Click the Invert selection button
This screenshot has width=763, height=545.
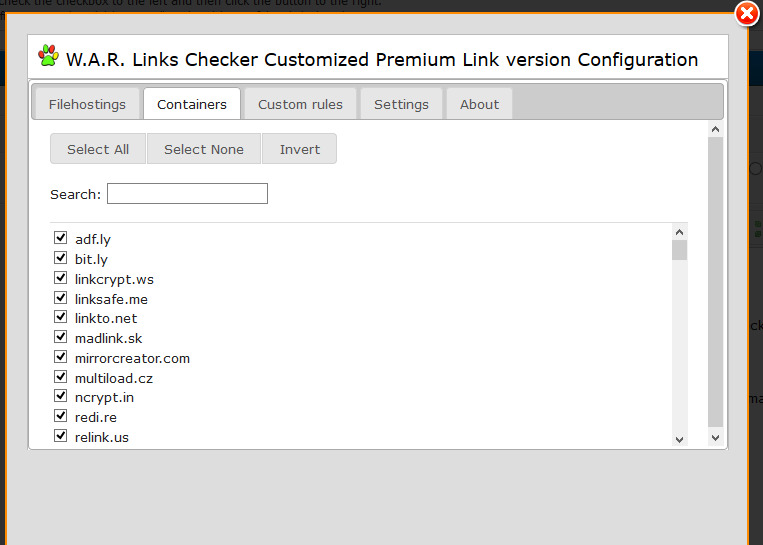[300, 149]
